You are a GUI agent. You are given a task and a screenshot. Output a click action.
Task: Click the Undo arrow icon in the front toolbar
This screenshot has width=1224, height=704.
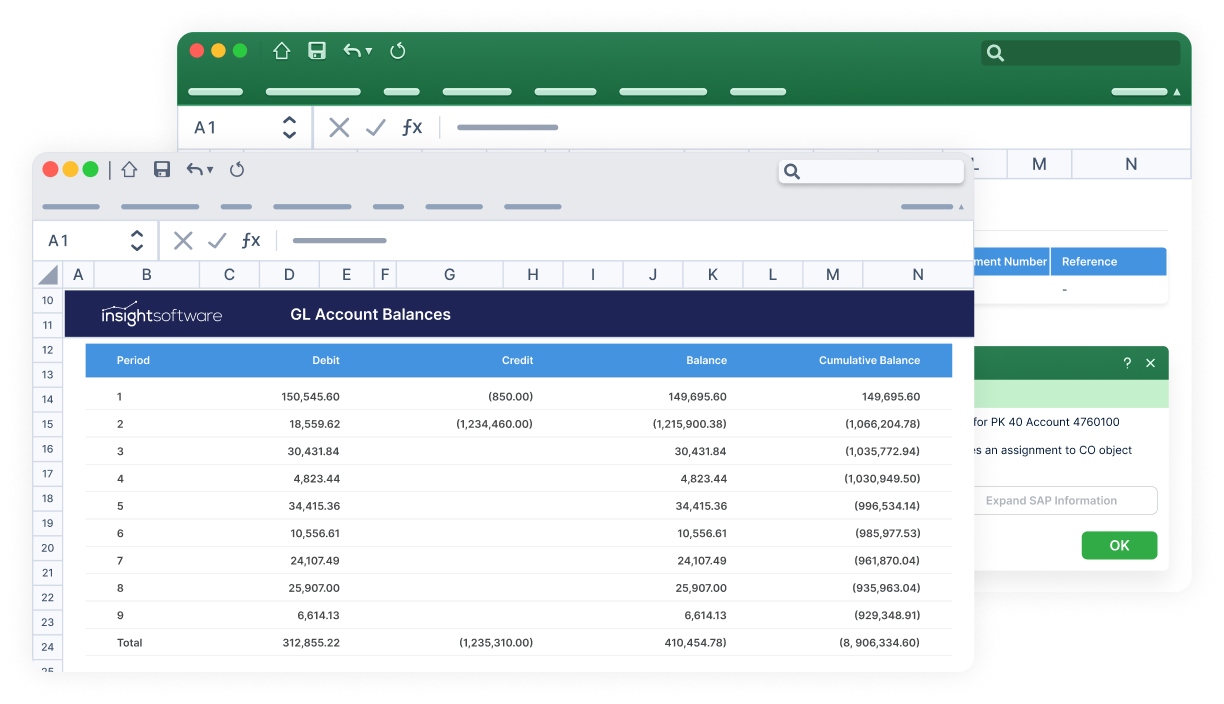point(193,169)
